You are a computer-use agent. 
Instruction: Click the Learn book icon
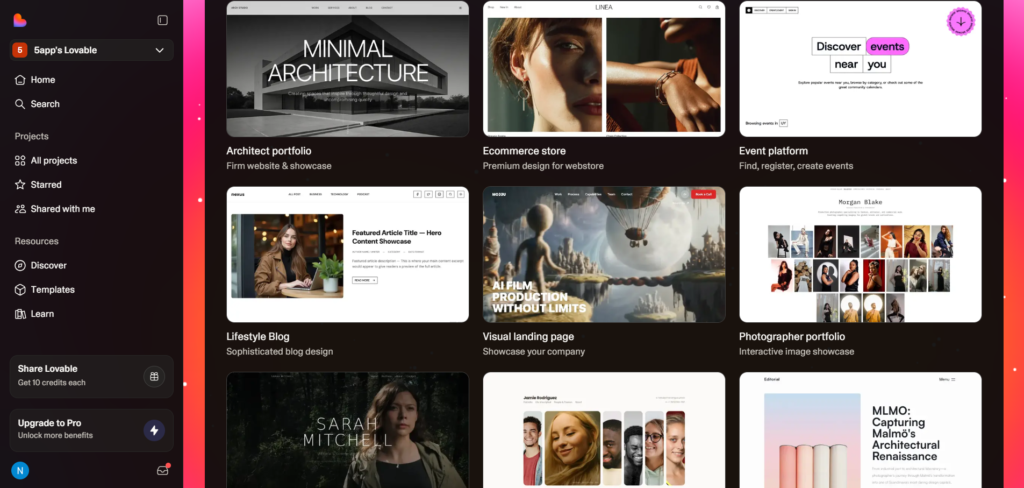pyautogui.click(x=20, y=314)
